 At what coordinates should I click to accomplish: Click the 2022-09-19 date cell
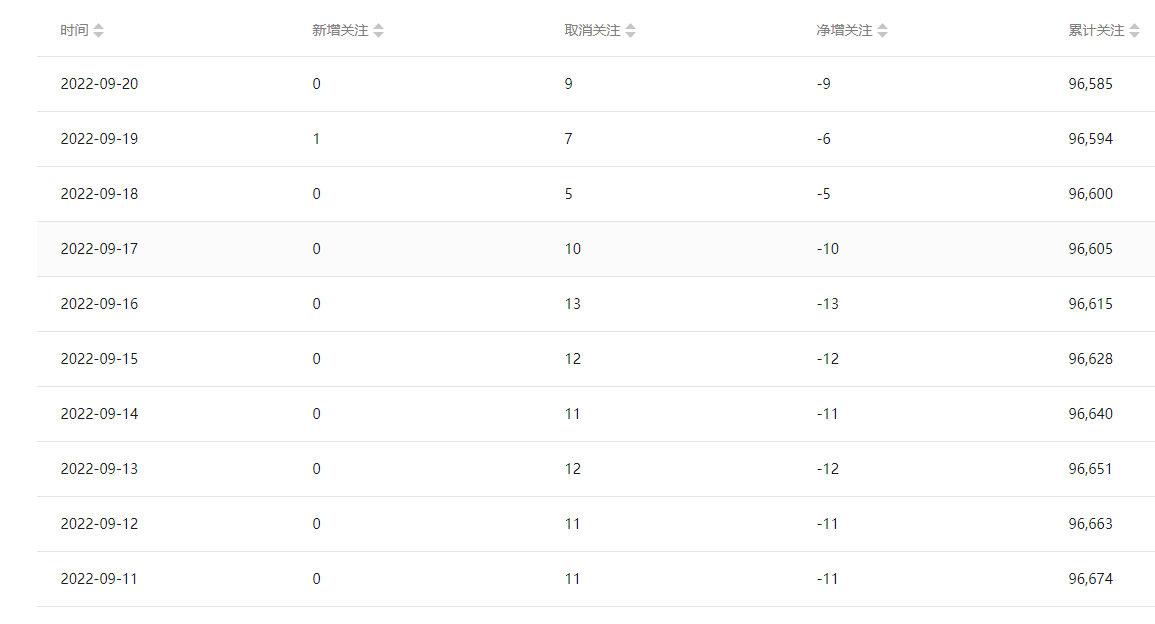point(99,139)
